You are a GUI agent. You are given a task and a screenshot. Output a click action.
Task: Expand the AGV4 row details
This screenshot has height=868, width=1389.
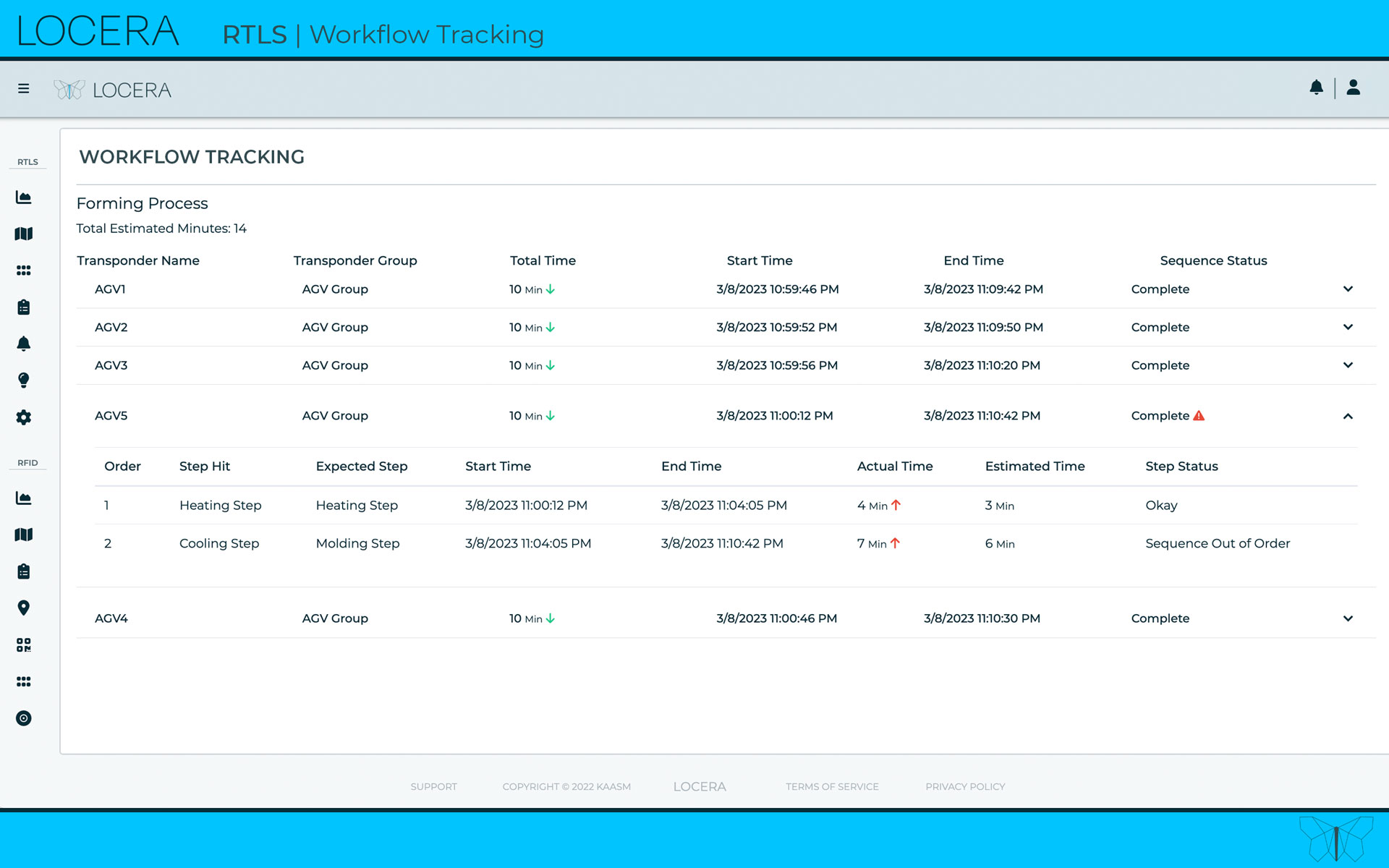pyautogui.click(x=1348, y=618)
